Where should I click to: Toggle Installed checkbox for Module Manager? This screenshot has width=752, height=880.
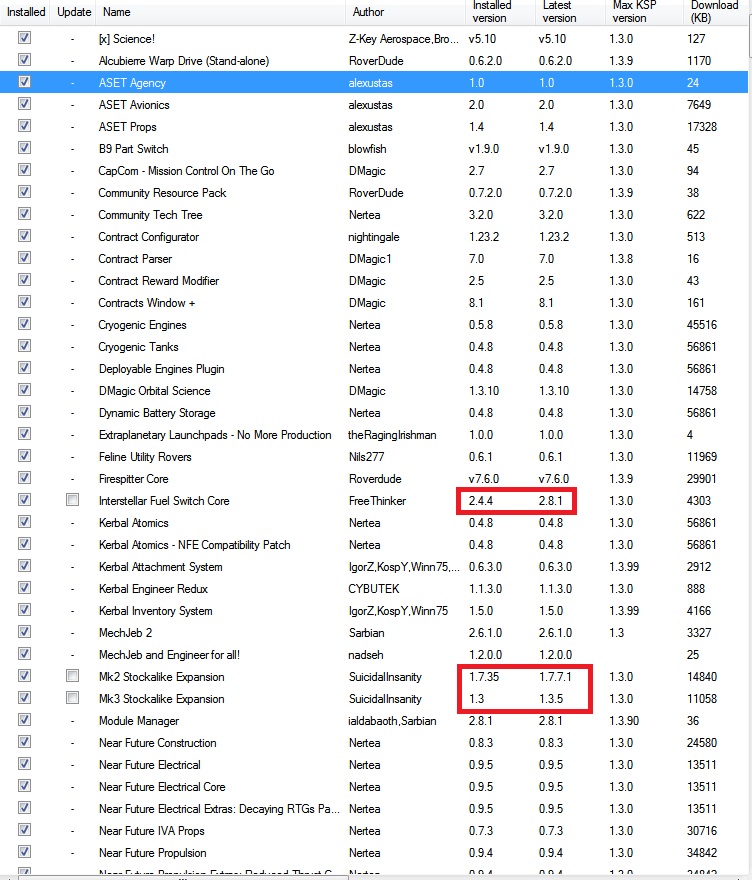[24, 720]
